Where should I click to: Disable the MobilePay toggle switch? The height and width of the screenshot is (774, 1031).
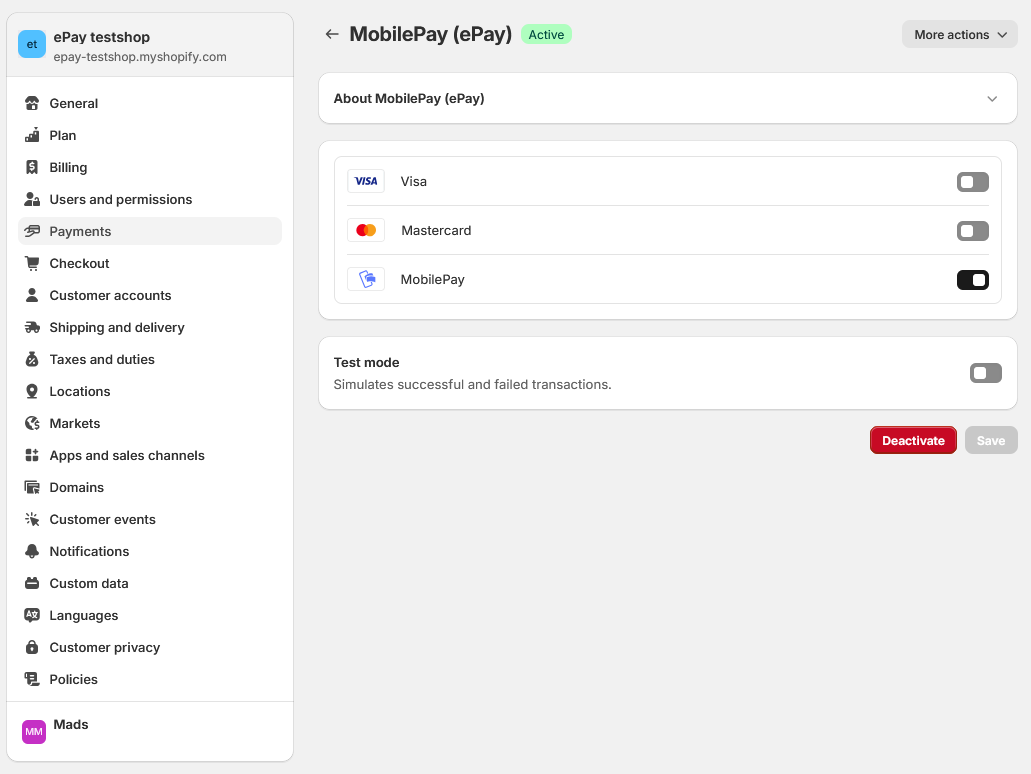(x=972, y=280)
